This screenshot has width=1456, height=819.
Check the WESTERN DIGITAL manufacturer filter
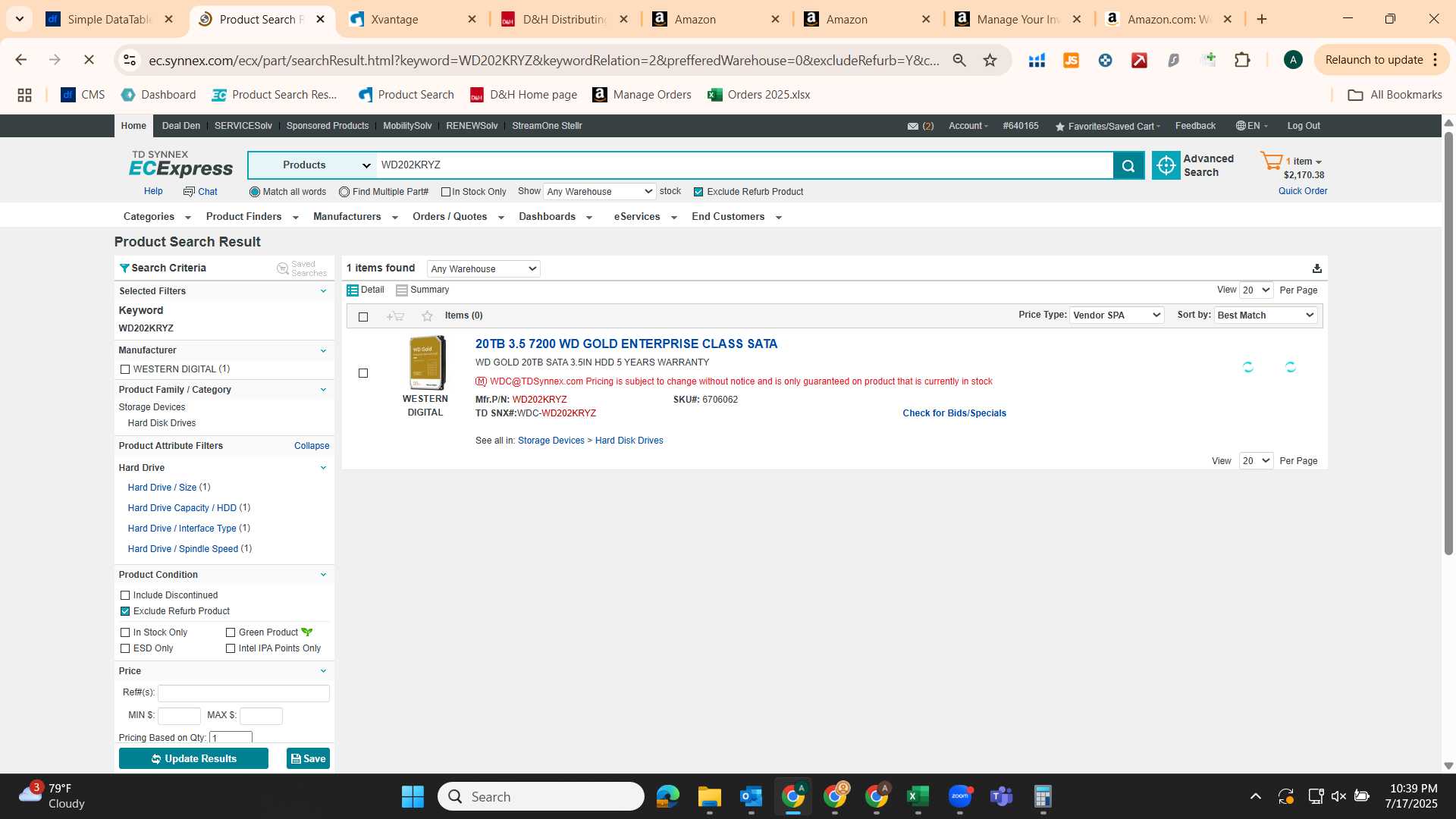tap(125, 369)
